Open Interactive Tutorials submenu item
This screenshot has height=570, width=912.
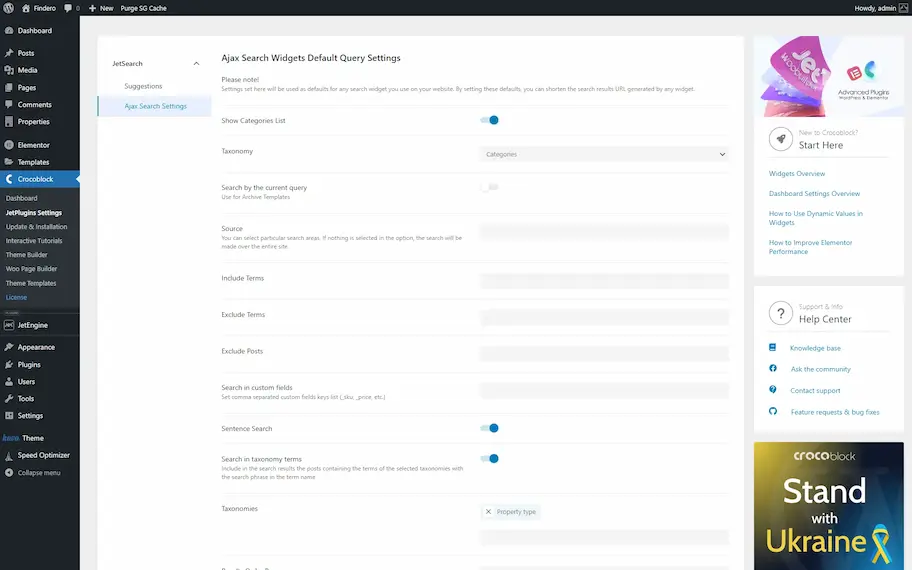click(34, 241)
